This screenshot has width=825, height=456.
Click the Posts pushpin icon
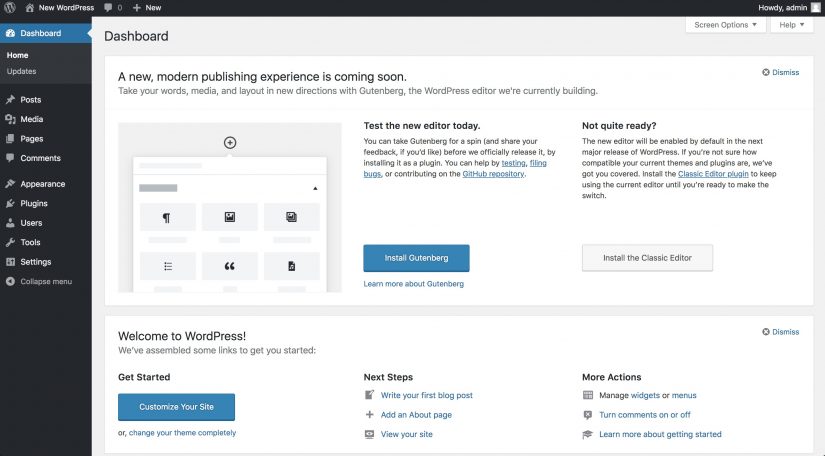10,99
